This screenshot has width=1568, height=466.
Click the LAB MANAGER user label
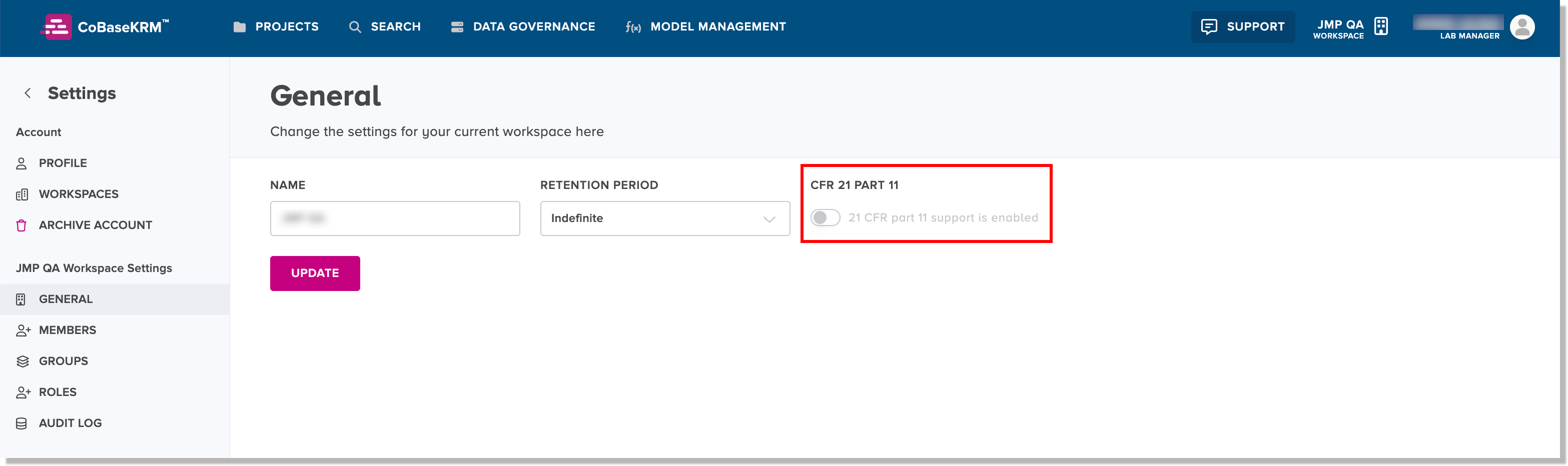[1469, 36]
